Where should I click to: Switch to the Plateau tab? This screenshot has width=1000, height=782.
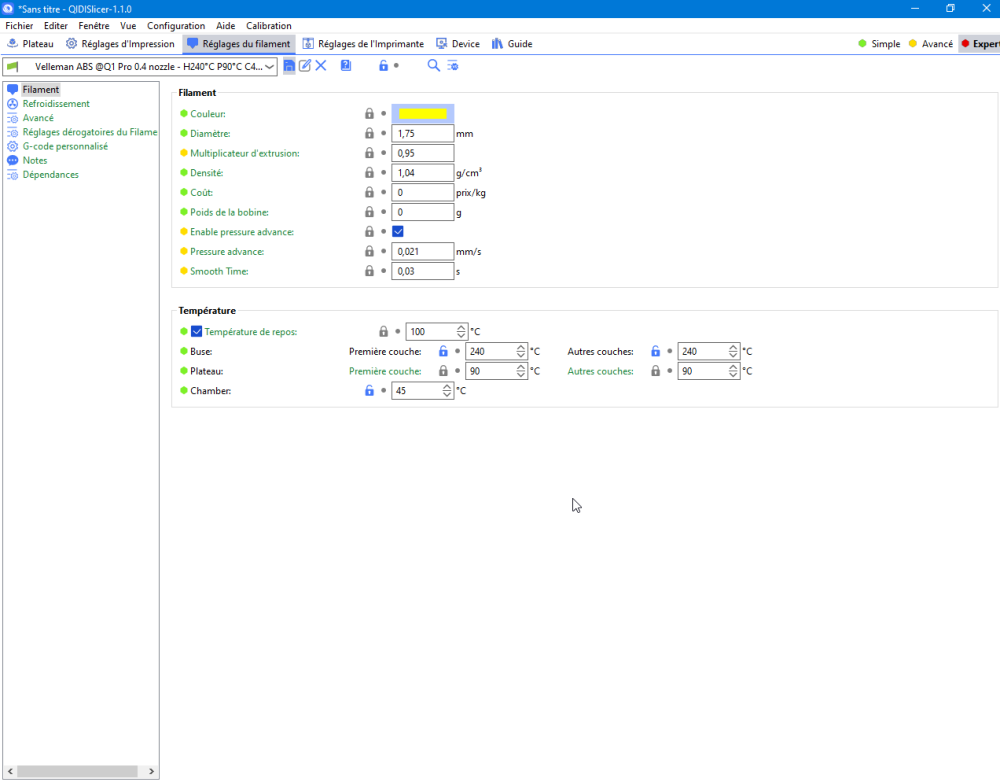tap(30, 44)
